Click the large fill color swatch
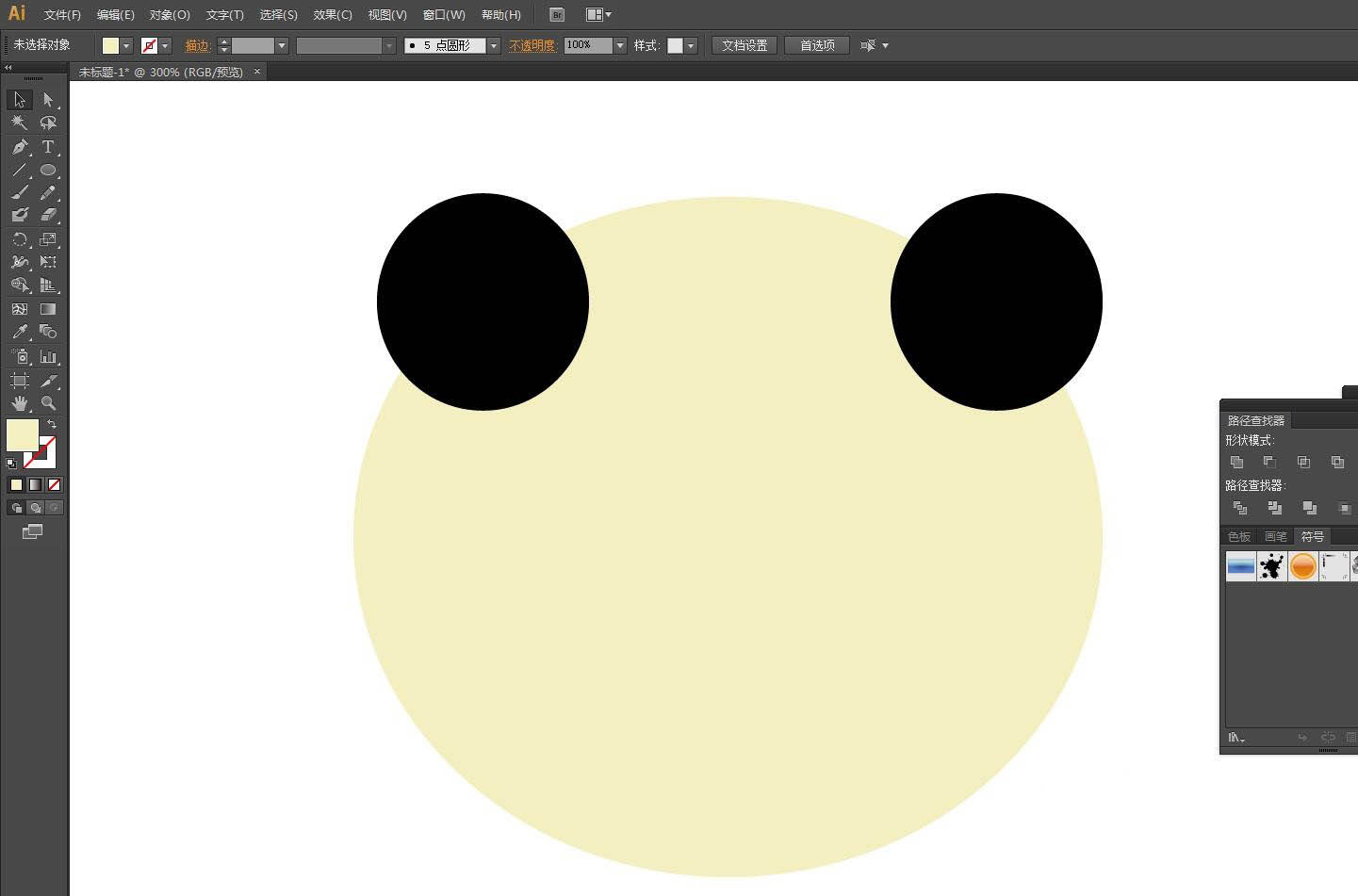The height and width of the screenshot is (896, 1358). [23, 435]
